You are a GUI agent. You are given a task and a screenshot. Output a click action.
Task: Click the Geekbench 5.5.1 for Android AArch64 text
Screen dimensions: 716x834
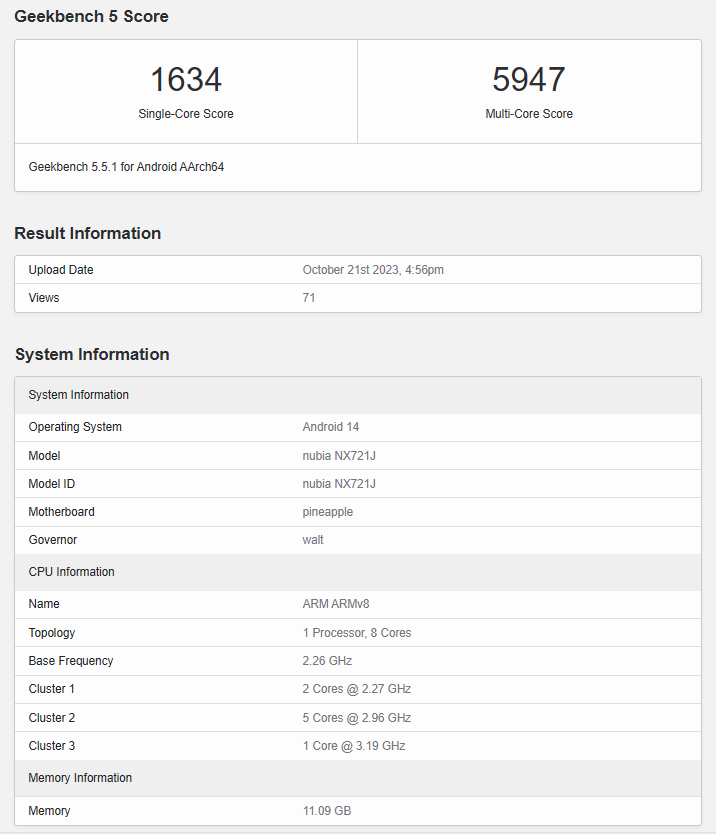pos(126,167)
